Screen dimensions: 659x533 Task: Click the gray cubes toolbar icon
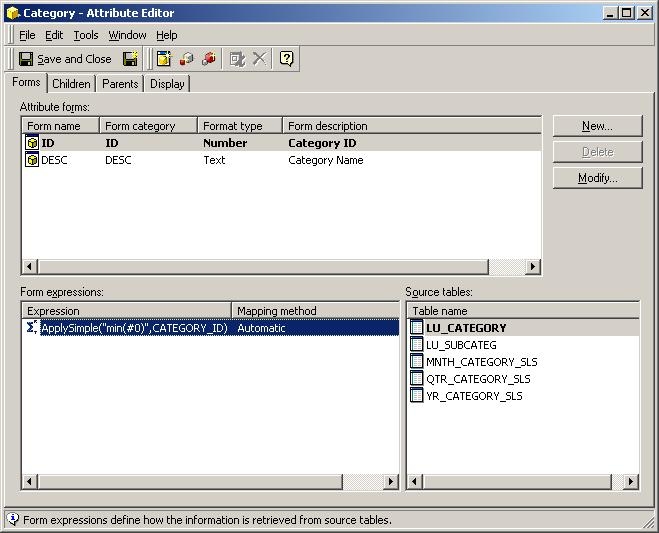pos(186,59)
